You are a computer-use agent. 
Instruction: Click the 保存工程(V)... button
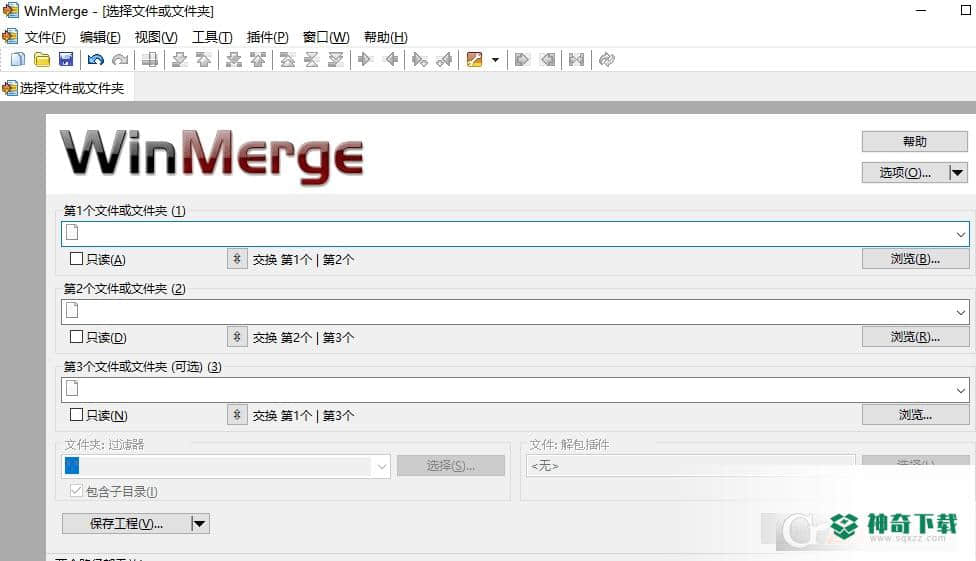point(126,524)
